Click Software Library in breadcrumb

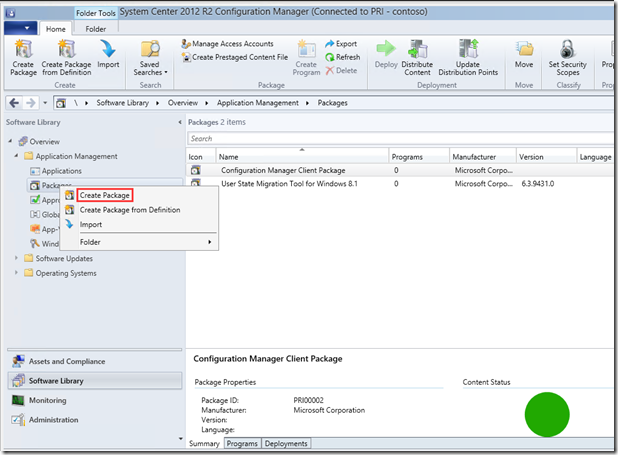point(123,103)
